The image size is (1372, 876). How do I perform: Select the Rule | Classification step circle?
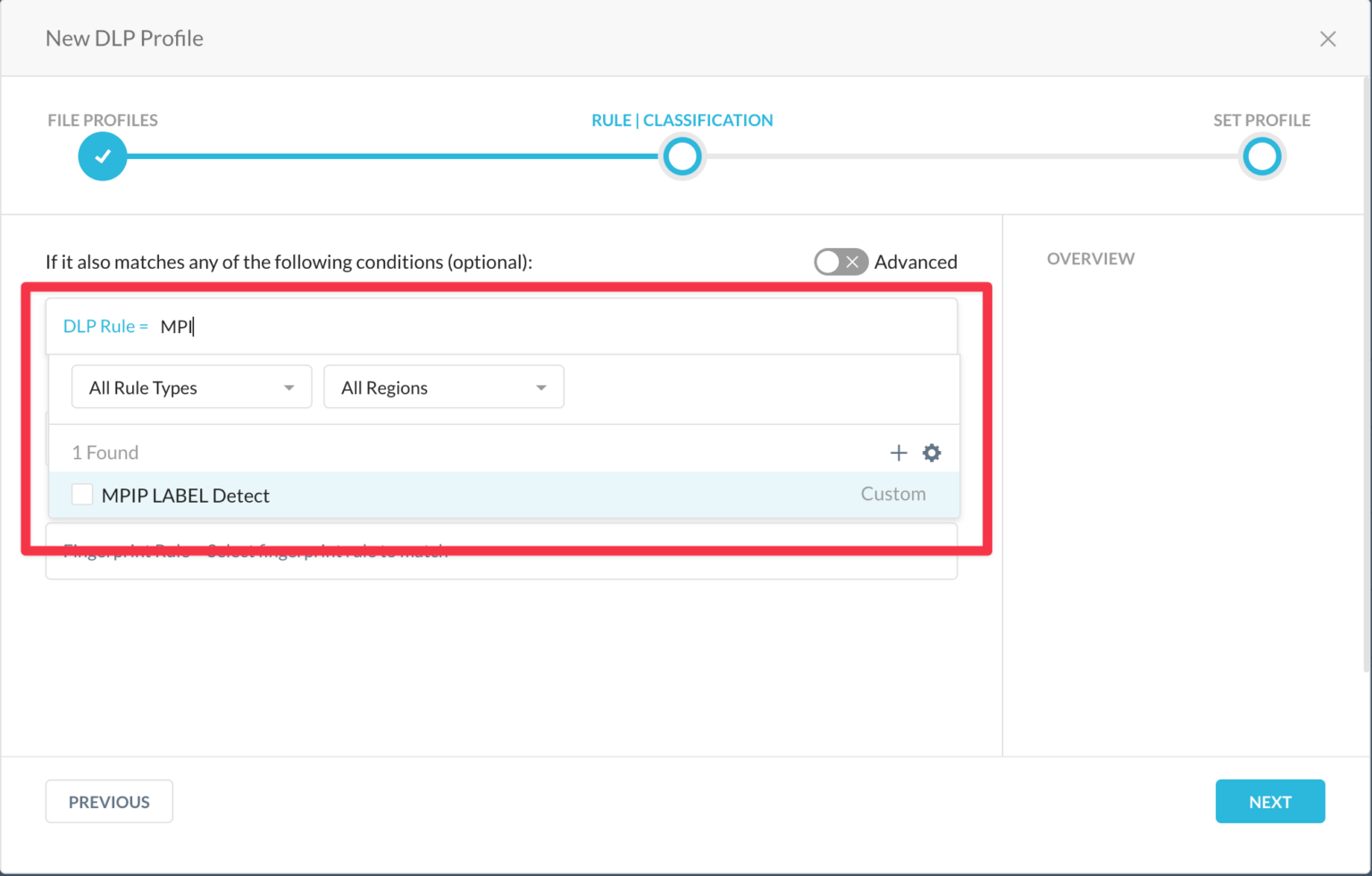682,156
